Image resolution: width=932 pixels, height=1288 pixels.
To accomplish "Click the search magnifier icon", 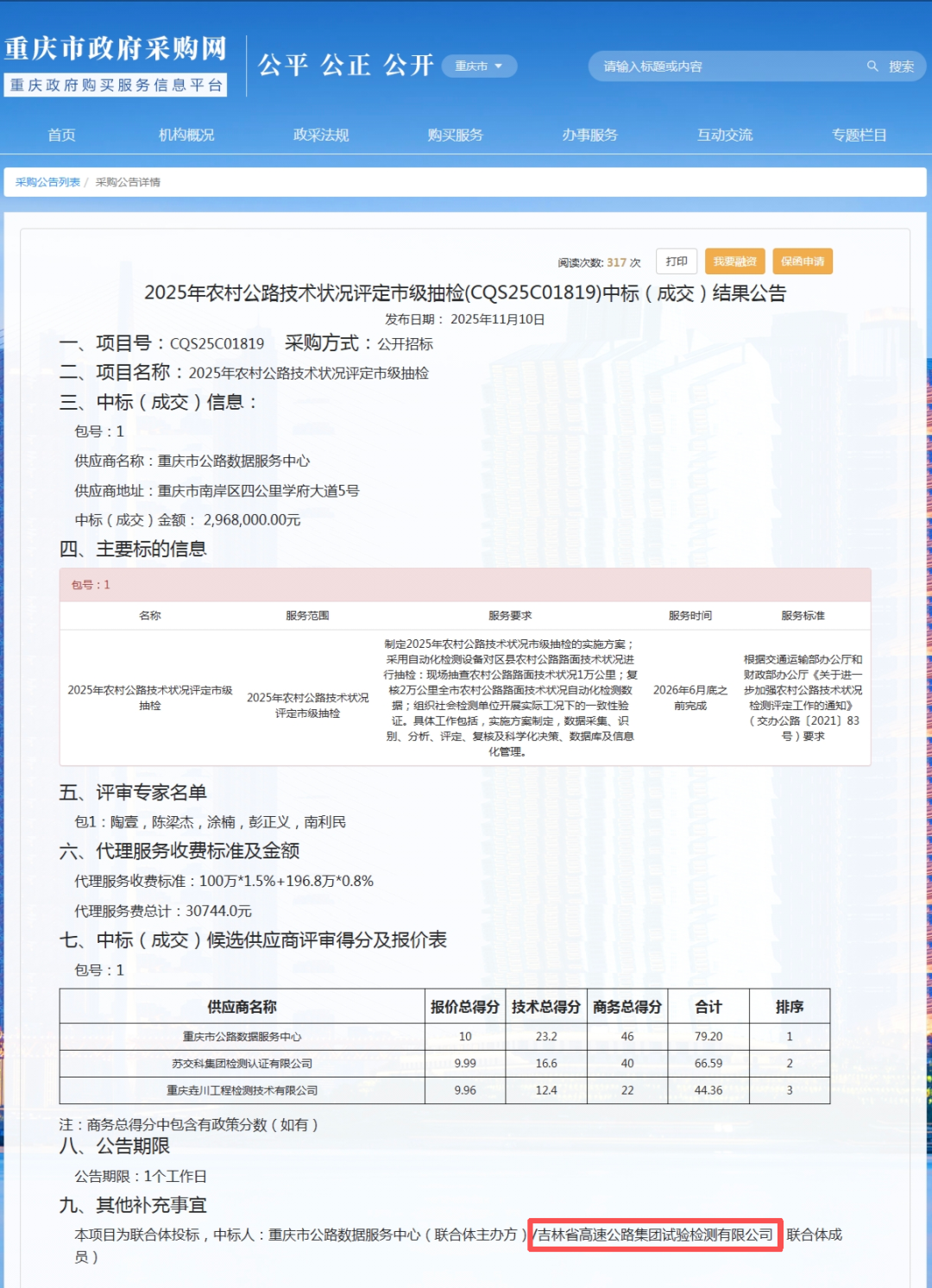I will tap(872, 66).
